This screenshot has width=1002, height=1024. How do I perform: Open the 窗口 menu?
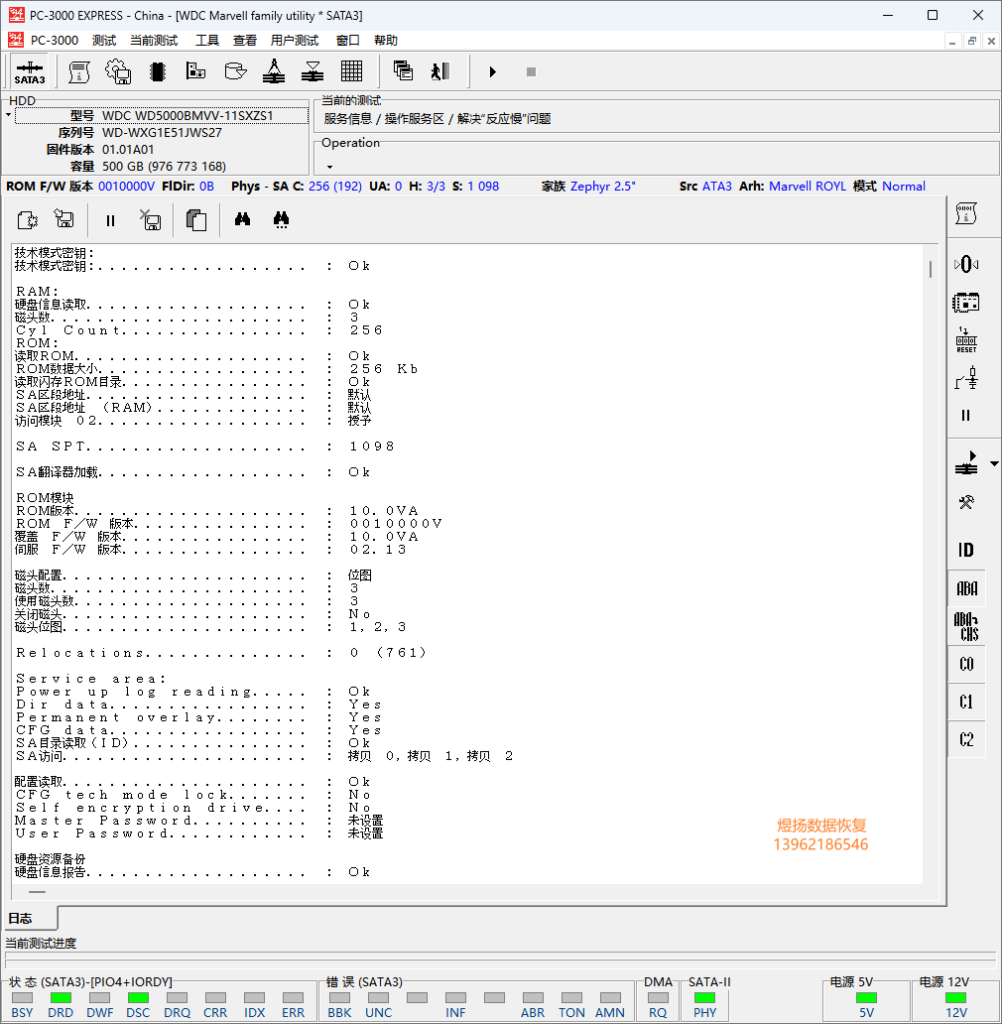pyautogui.click(x=347, y=40)
